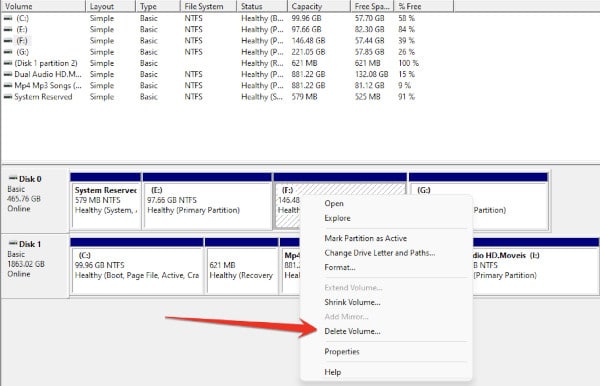
Task: Select Shrink Volume in context menu
Action: [x=352, y=302]
